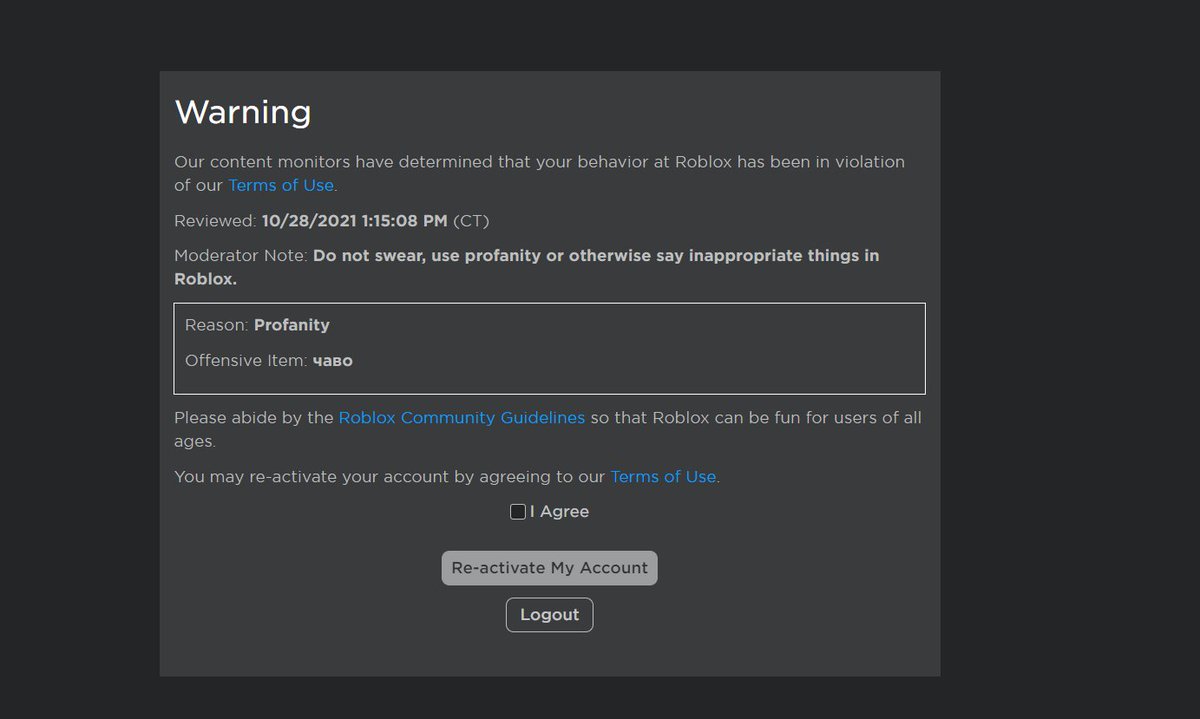This screenshot has height=719, width=1200.
Task: Click the Moderator Note text
Action: 527,267
